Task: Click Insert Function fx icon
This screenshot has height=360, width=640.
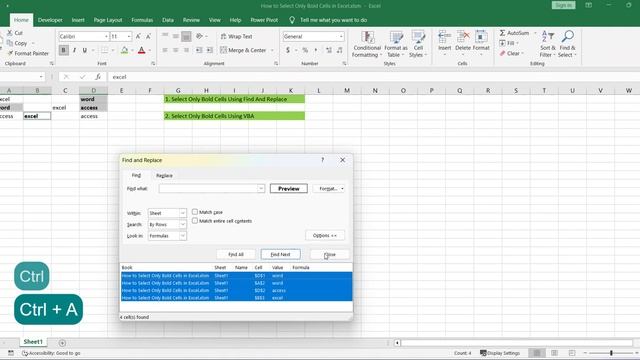Action: click(98, 77)
